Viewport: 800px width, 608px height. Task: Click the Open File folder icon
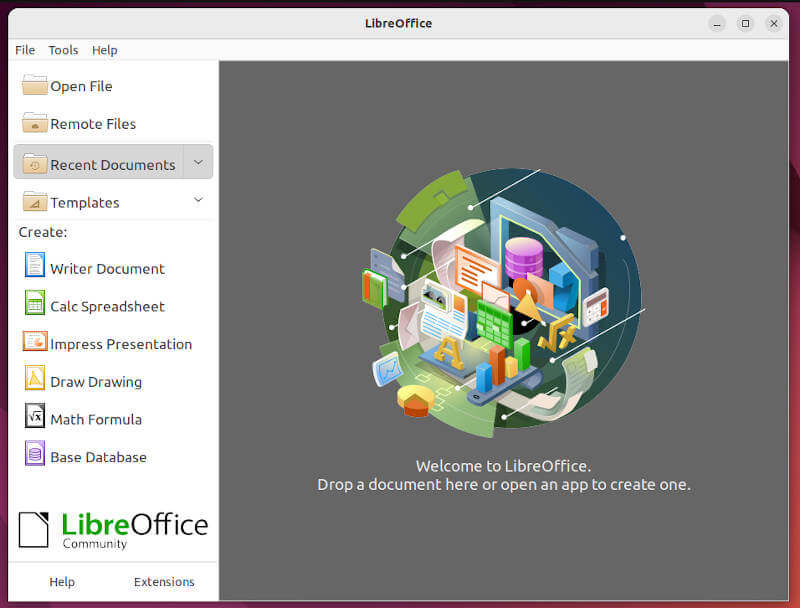tap(35, 85)
